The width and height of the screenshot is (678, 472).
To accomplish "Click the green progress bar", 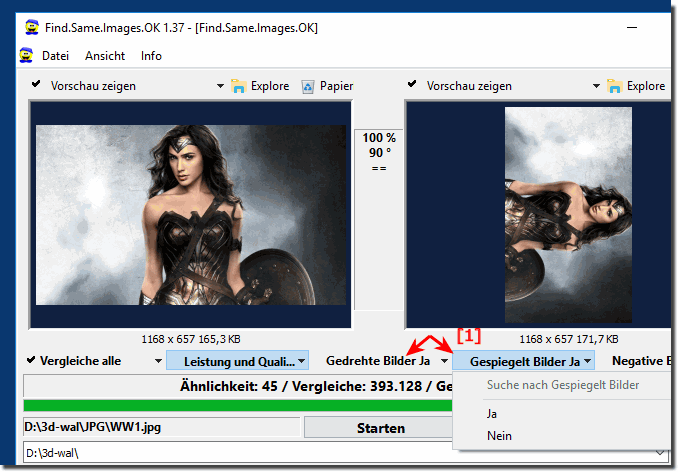I will [238, 405].
